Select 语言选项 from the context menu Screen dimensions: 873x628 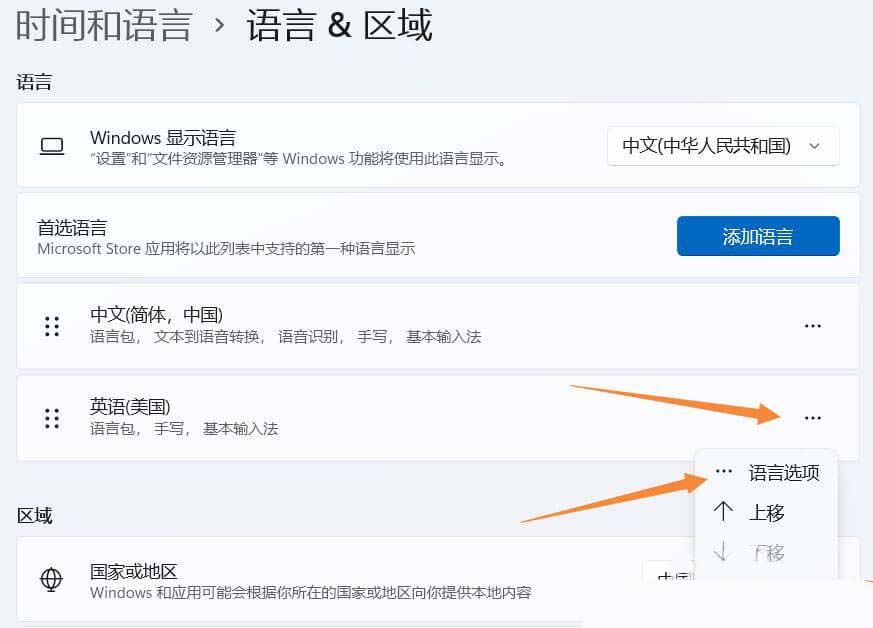click(784, 472)
